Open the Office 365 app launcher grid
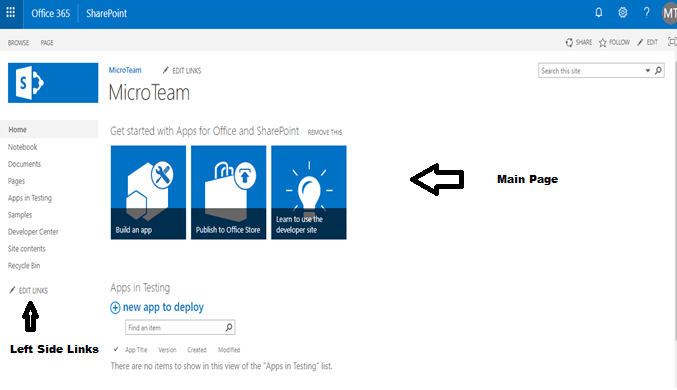The height and width of the screenshot is (390, 677). (x=11, y=13)
